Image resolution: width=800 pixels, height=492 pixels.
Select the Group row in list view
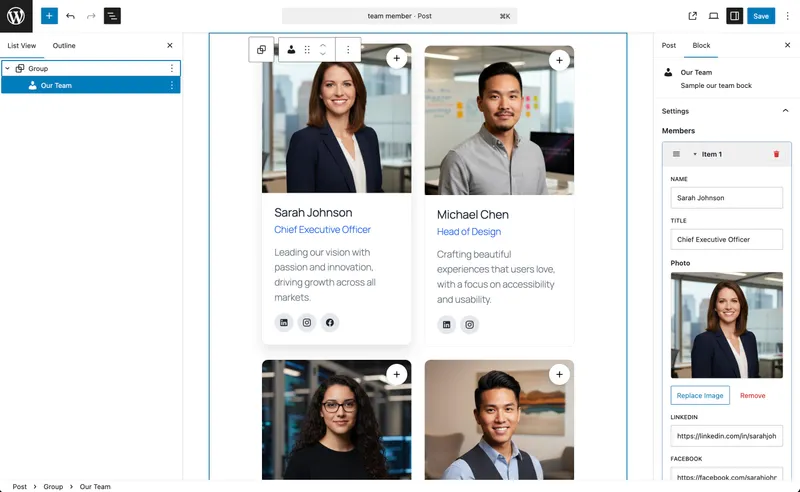(91, 68)
